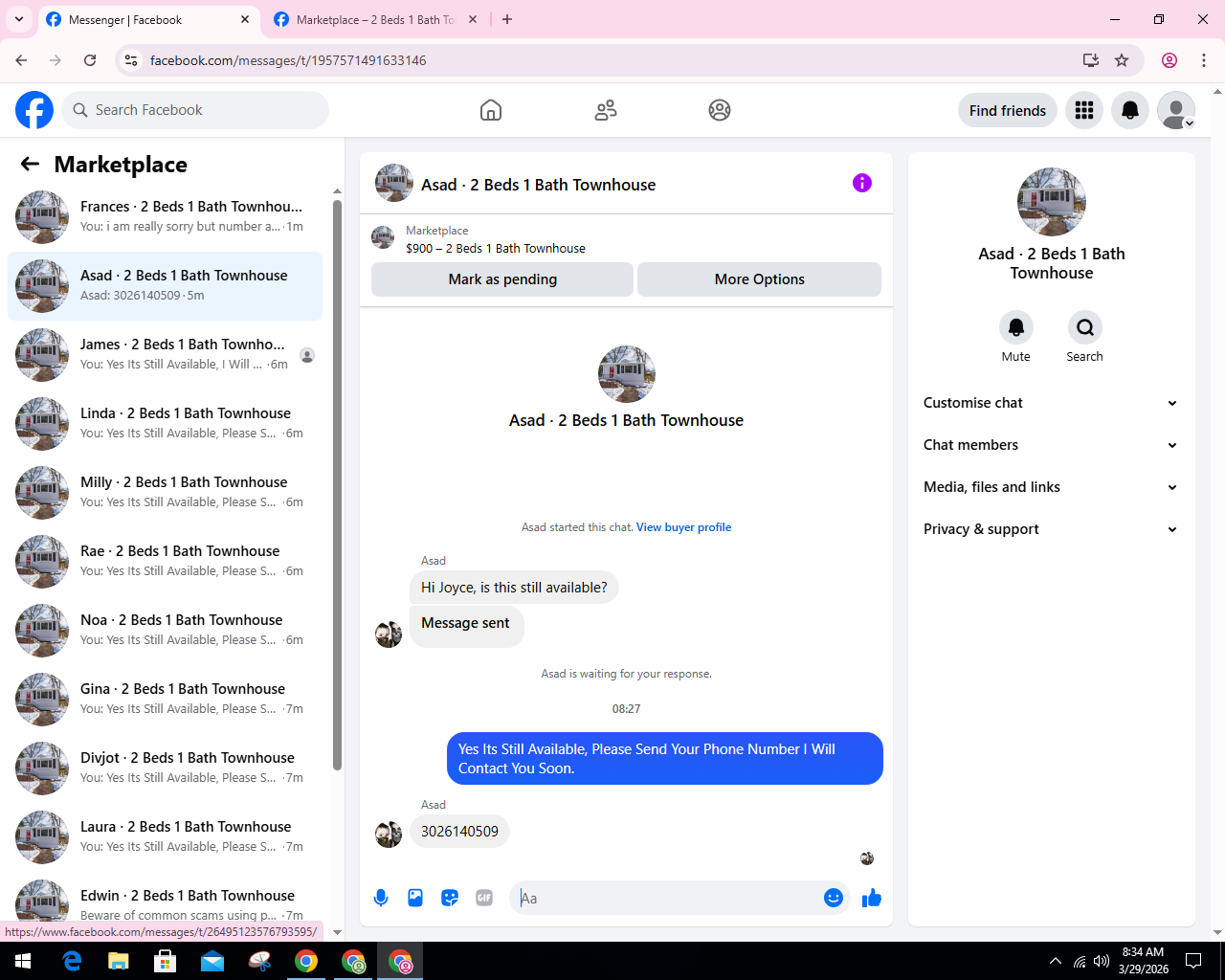The width and height of the screenshot is (1225, 980).
Task: Open Windows Start menu
Action: pyautogui.click(x=23, y=961)
